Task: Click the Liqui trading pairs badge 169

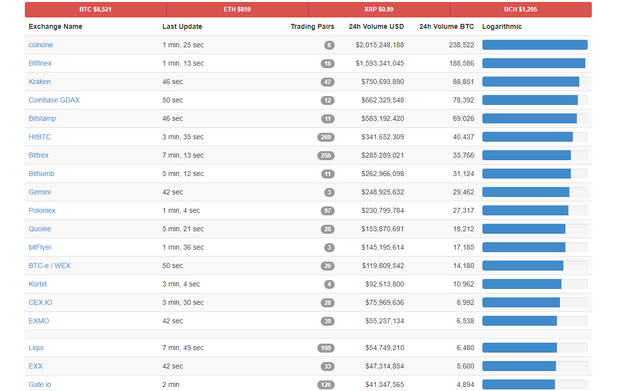Action: pyautogui.click(x=326, y=348)
